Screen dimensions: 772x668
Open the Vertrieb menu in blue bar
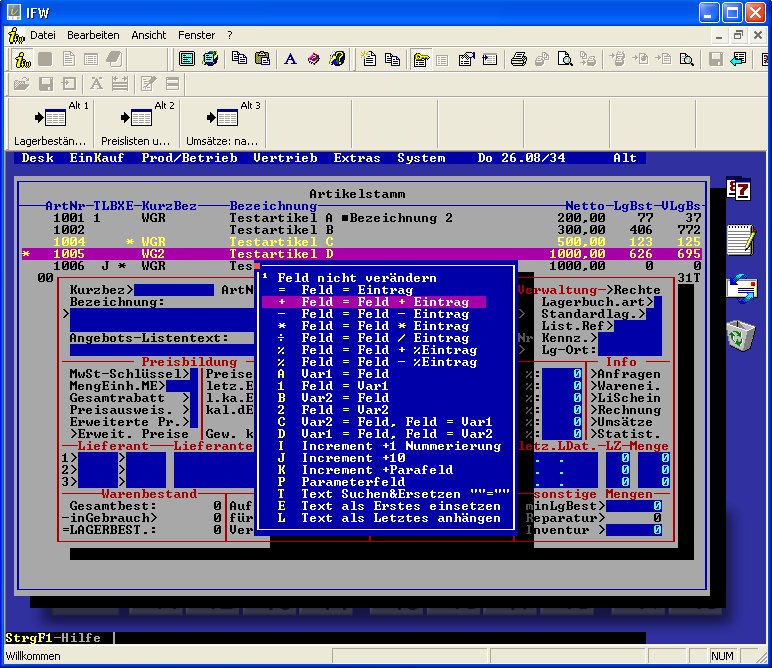pos(285,158)
